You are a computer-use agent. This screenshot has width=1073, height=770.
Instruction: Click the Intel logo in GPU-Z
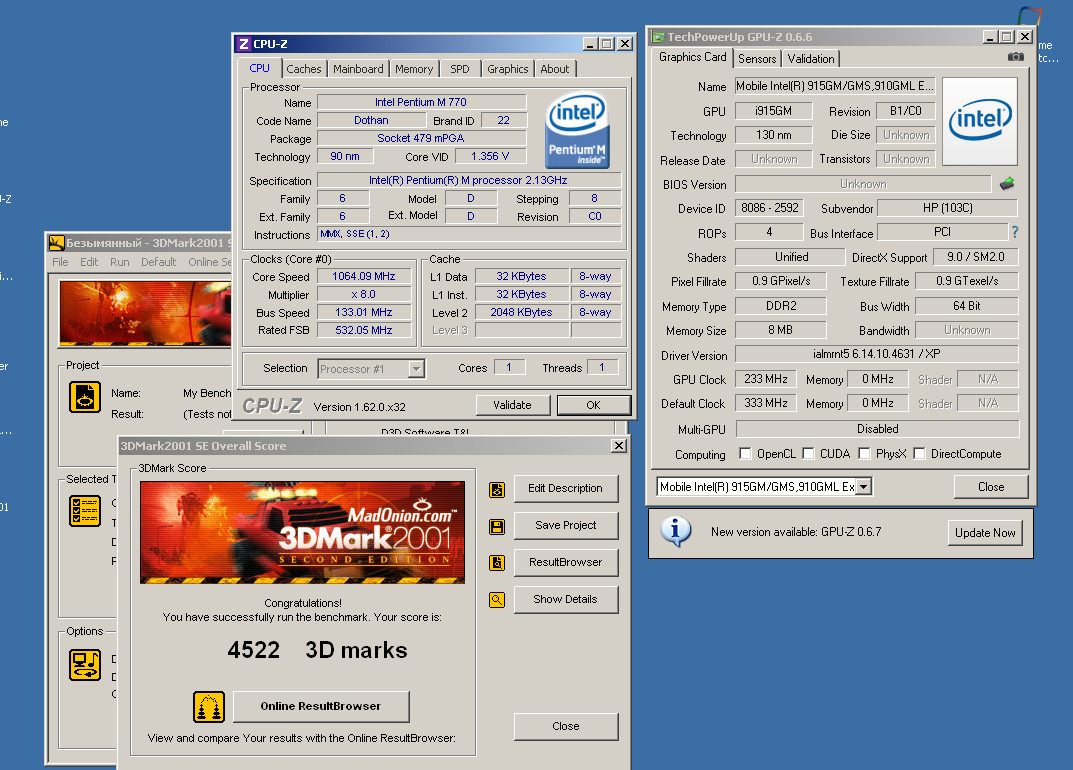click(x=980, y=121)
